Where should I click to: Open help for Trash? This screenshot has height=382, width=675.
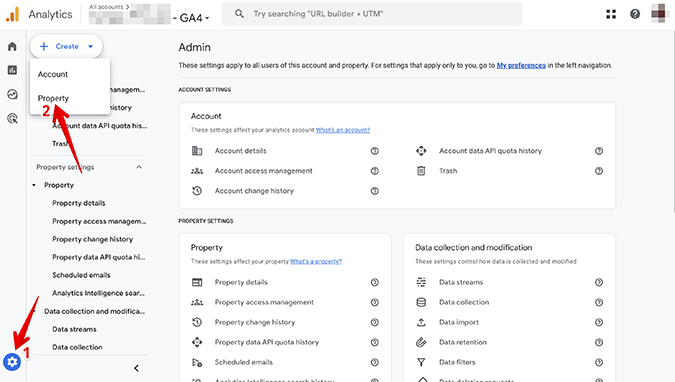pos(599,171)
